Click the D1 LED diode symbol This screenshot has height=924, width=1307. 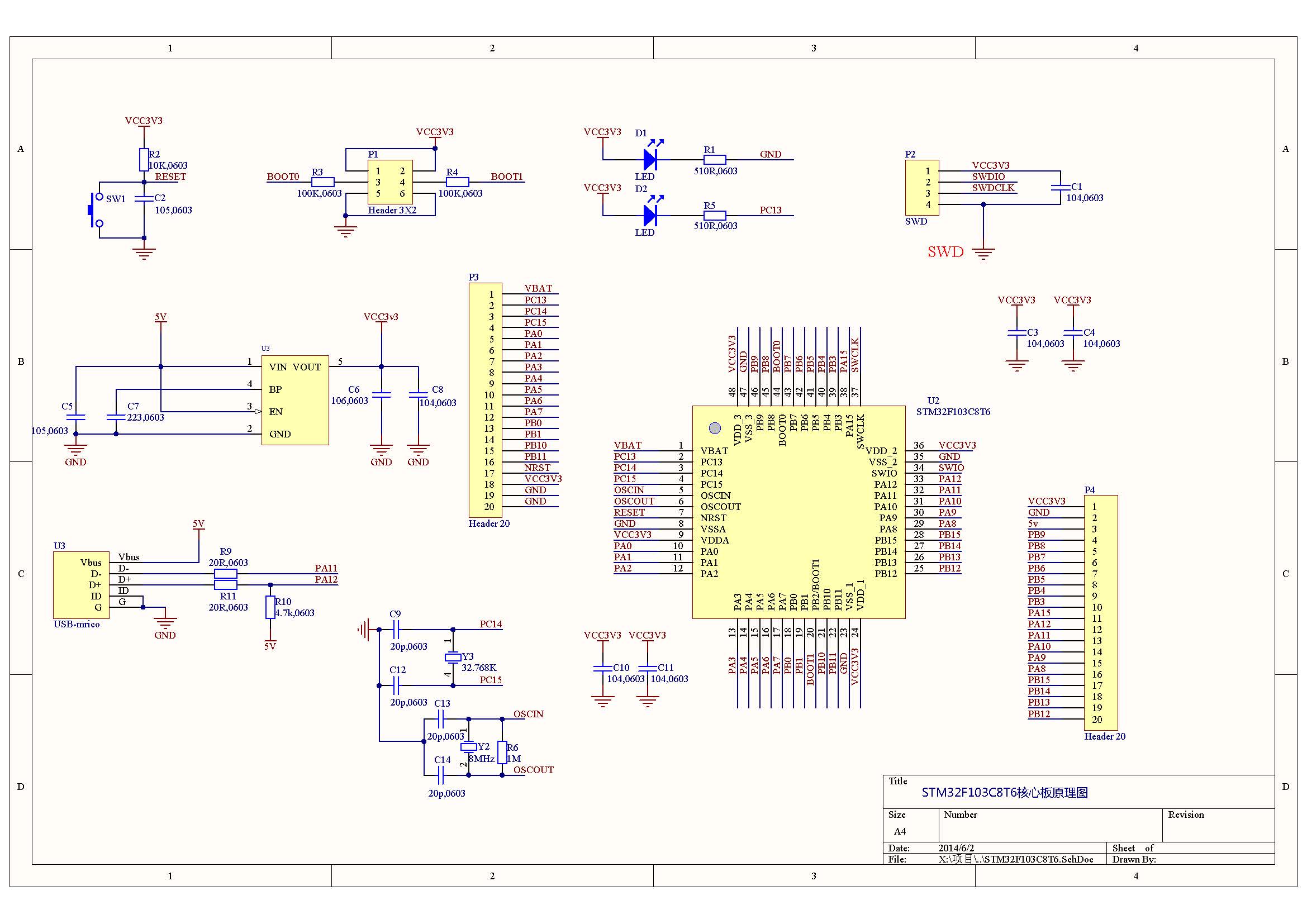(x=650, y=160)
